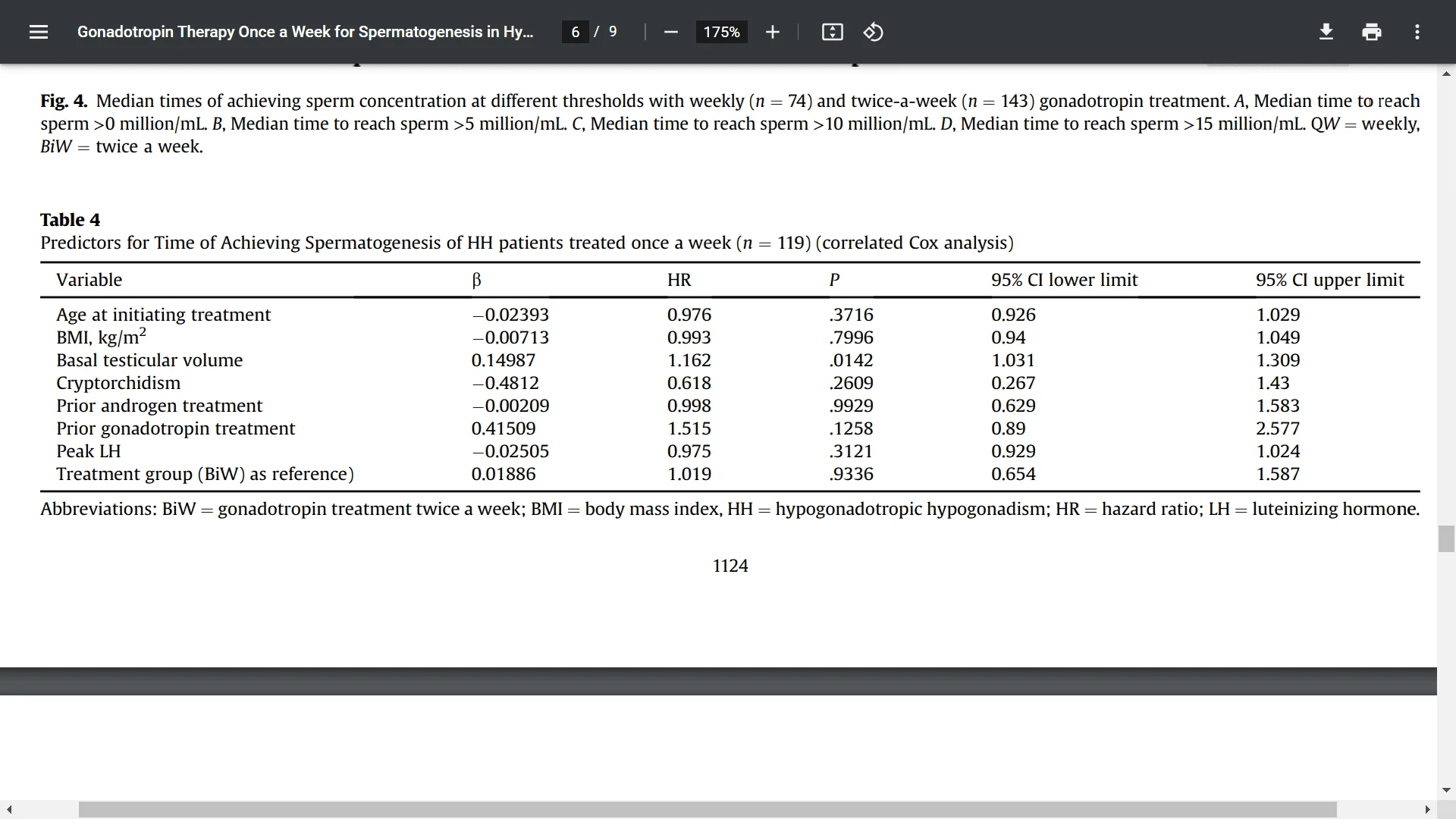Click the scroll right arrow

[1427, 810]
